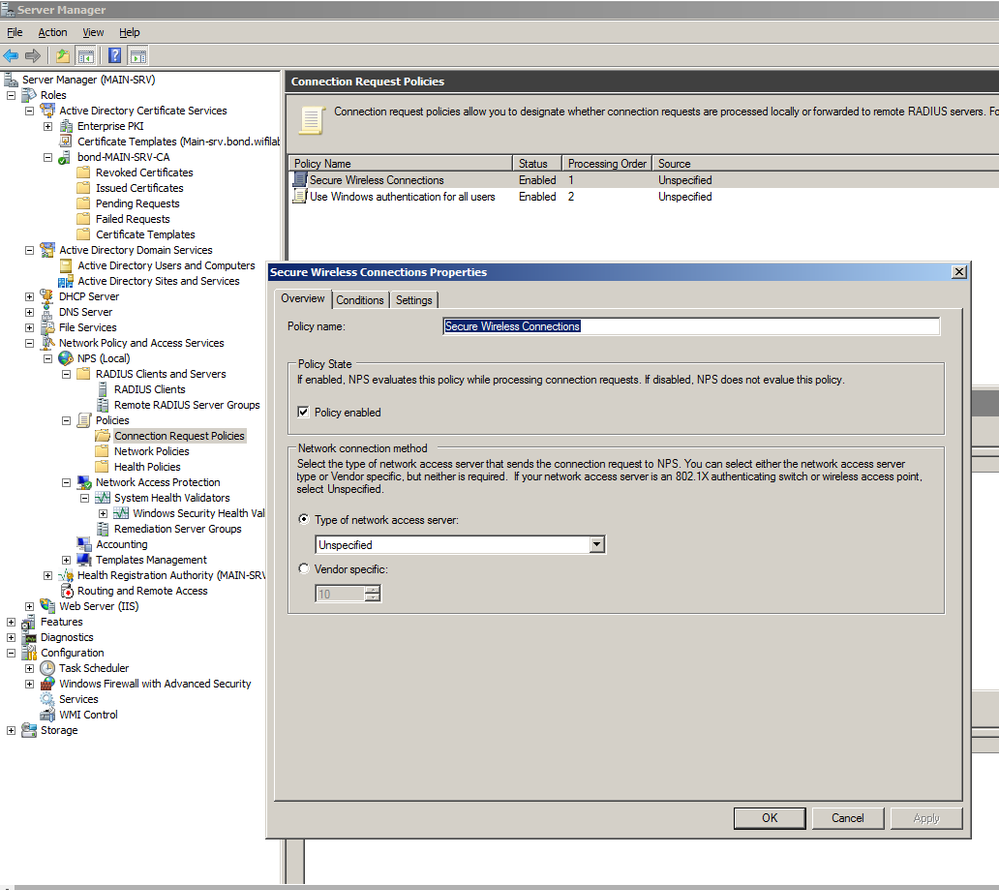This screenshot has width=999, height=890.
Task: Expand the Enterprise PKI node
Action: 48,126
